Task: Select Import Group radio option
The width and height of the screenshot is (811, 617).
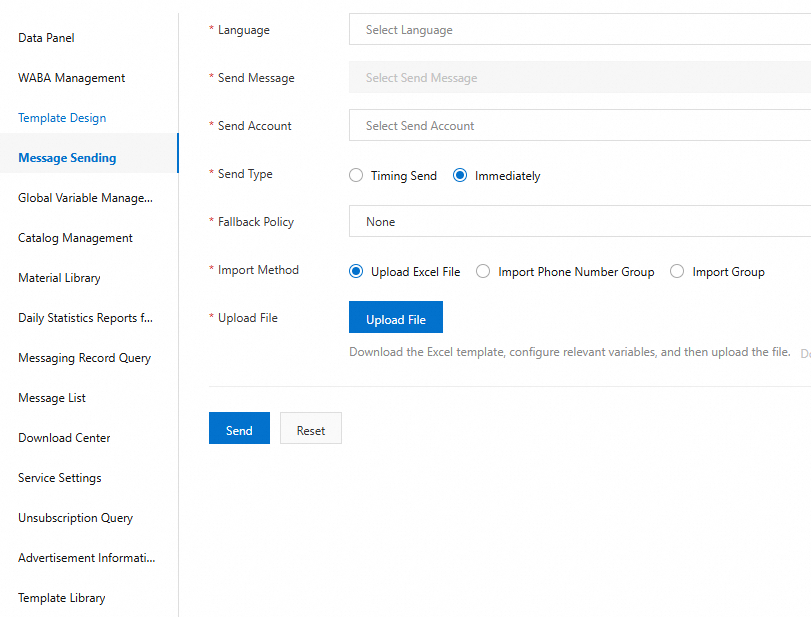Action: pyautogui.click(x=677, y=272)
